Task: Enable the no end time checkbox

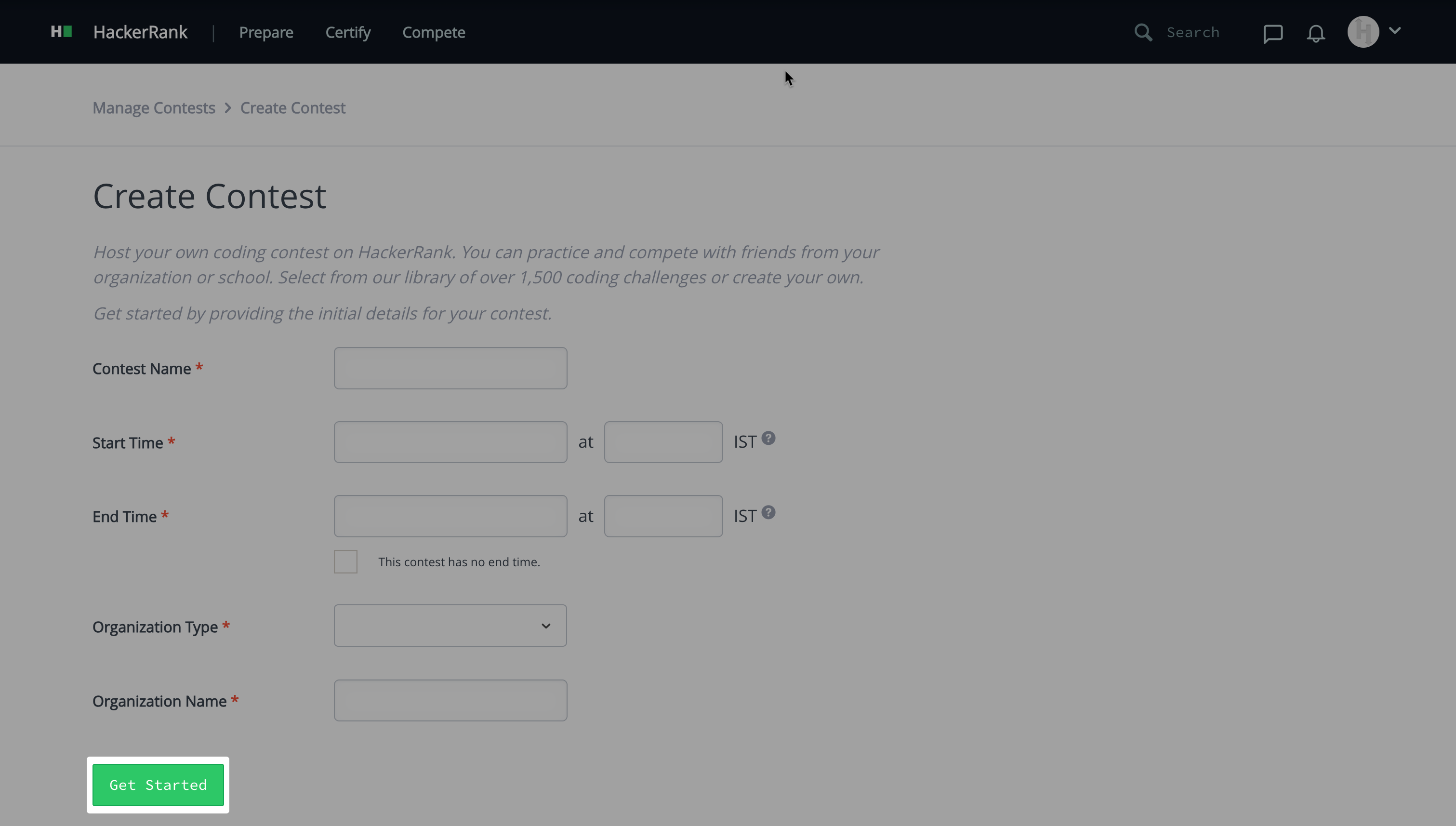Action: pos(345,561)
